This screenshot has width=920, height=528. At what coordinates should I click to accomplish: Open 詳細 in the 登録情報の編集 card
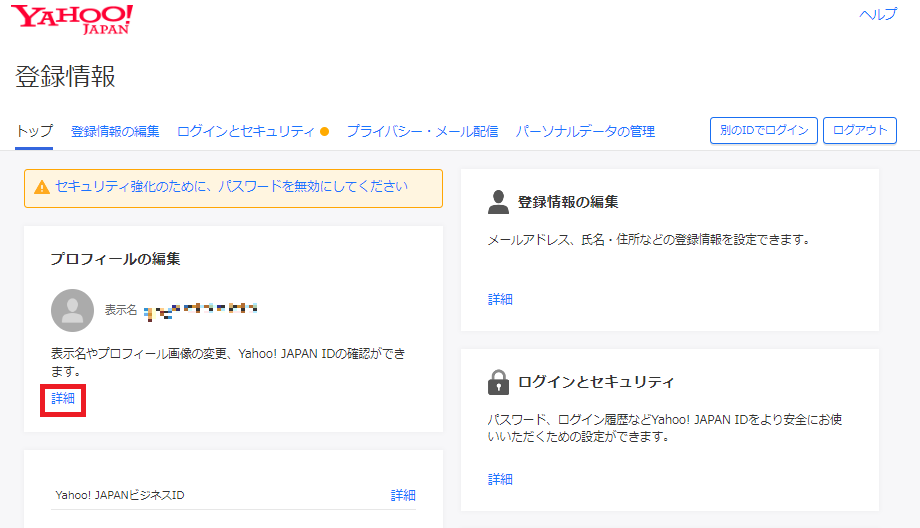500,299
